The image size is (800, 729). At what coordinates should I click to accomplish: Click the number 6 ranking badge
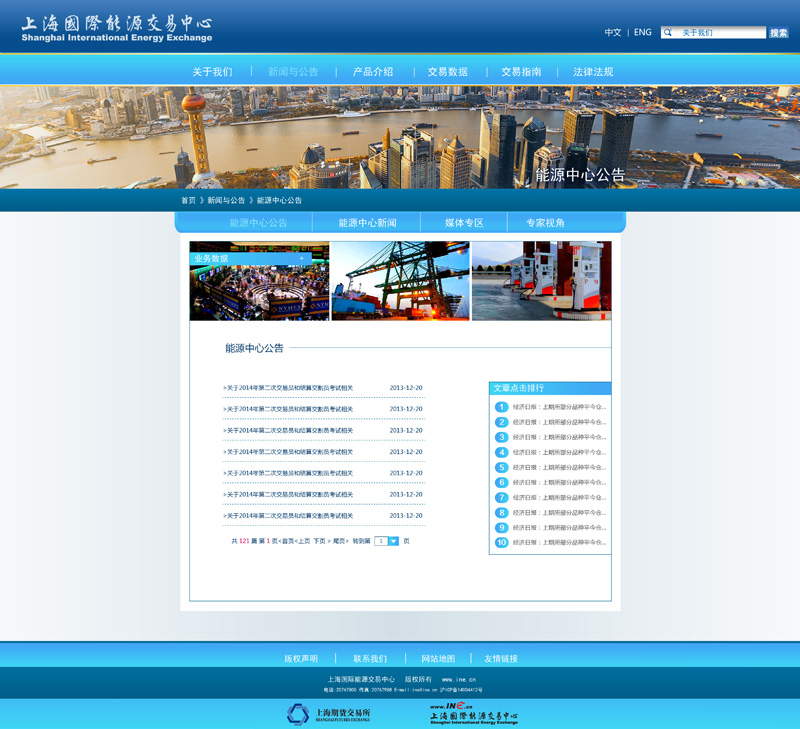pyautogui.click(x=502, y=482)
